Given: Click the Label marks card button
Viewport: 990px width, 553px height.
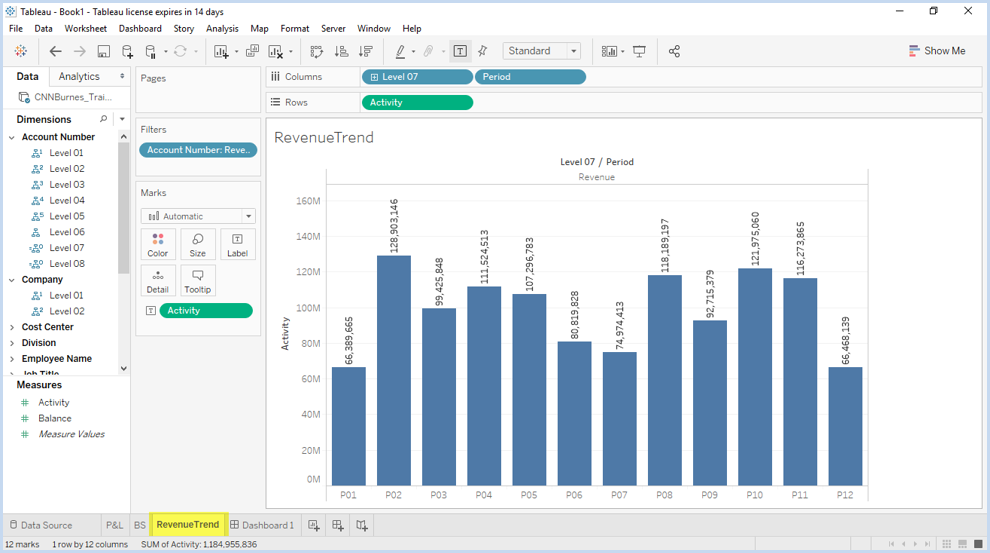Looking at the screenshot, I should tap(237, 244).
